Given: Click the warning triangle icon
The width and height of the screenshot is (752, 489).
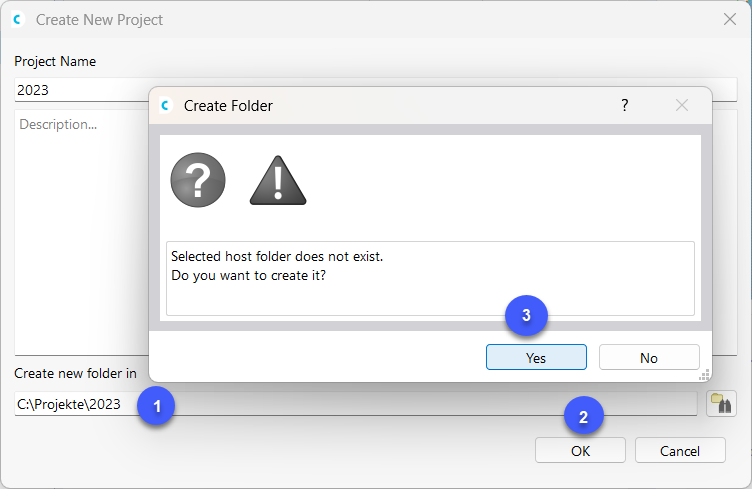Looking at the screenshot, I should coord(278,182).
